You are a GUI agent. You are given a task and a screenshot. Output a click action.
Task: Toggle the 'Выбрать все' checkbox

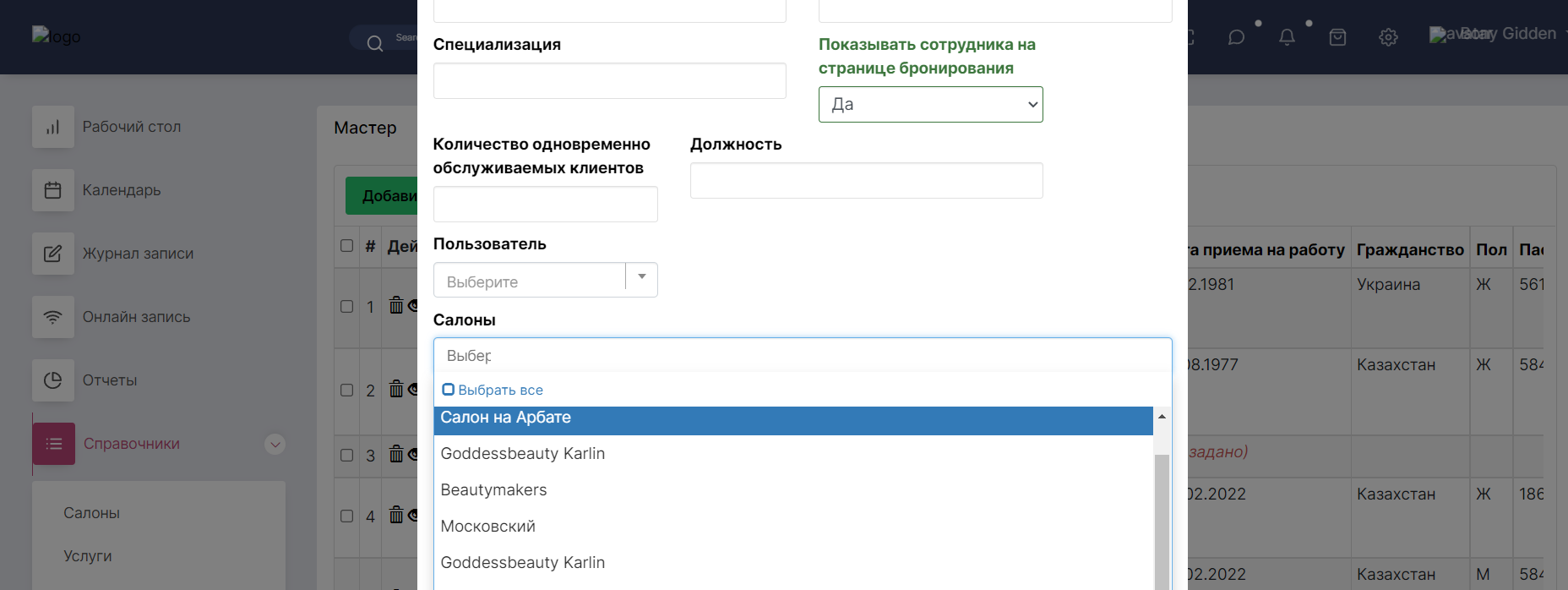(x=449, y=390)
